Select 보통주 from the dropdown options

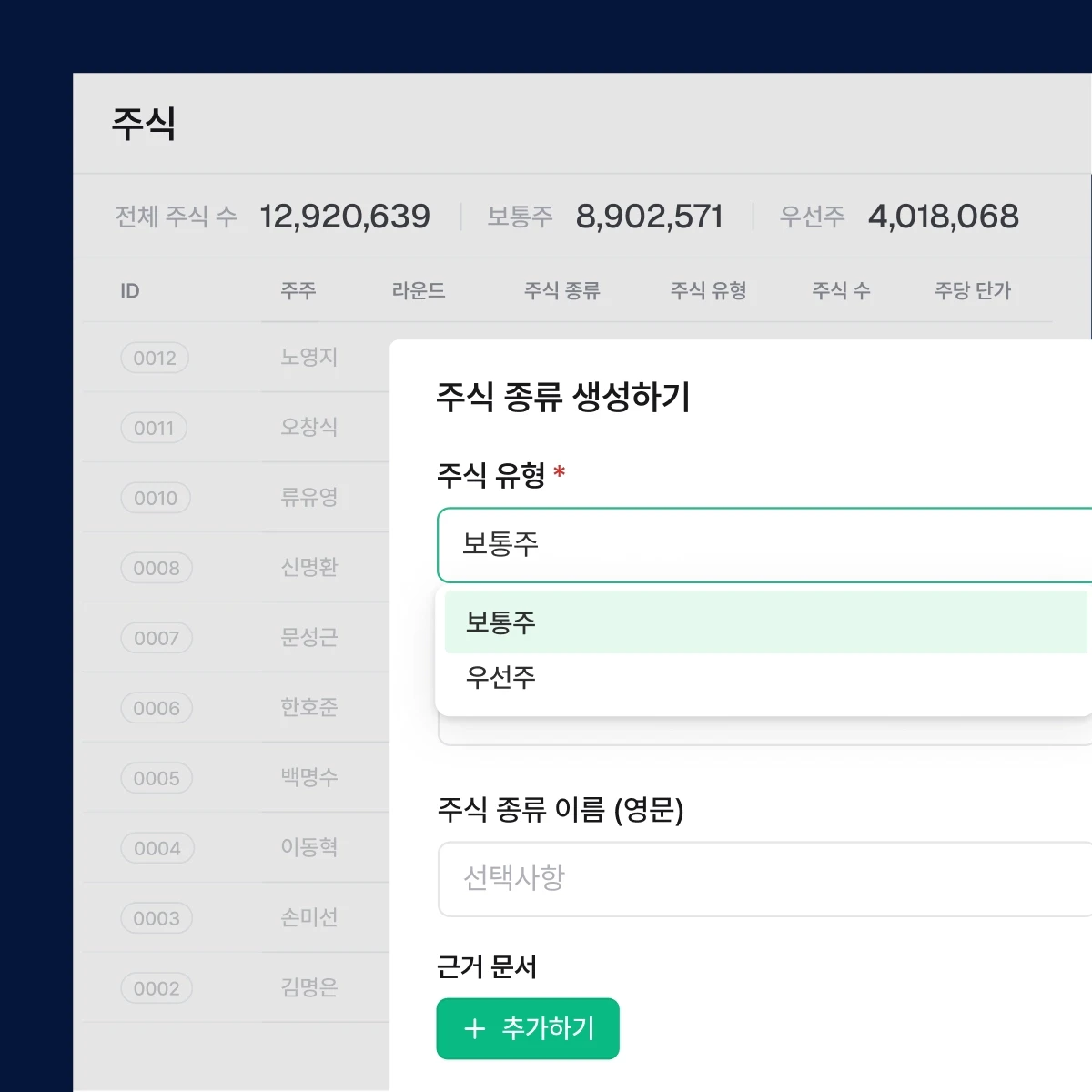[x=497, y=622]
